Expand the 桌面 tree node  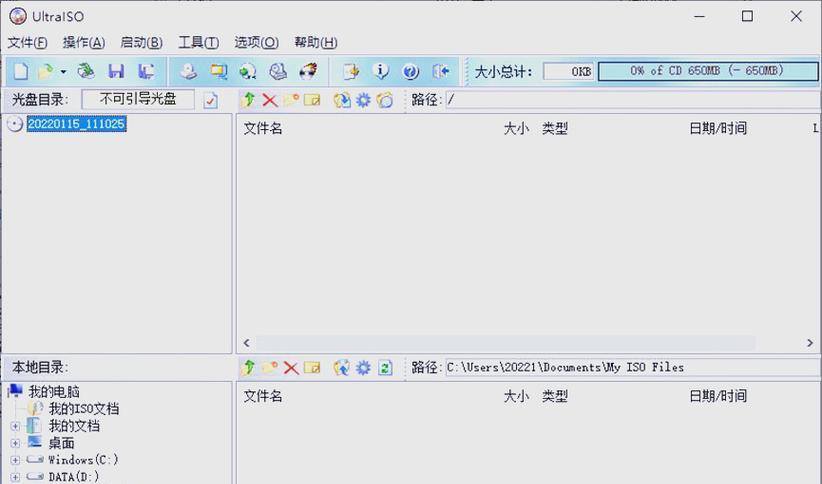(x=15, y=443)
